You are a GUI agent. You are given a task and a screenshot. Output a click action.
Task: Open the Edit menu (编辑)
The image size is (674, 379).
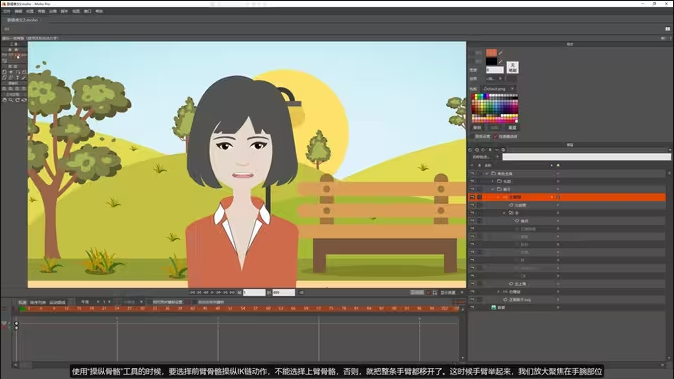[x=18, y=11]
